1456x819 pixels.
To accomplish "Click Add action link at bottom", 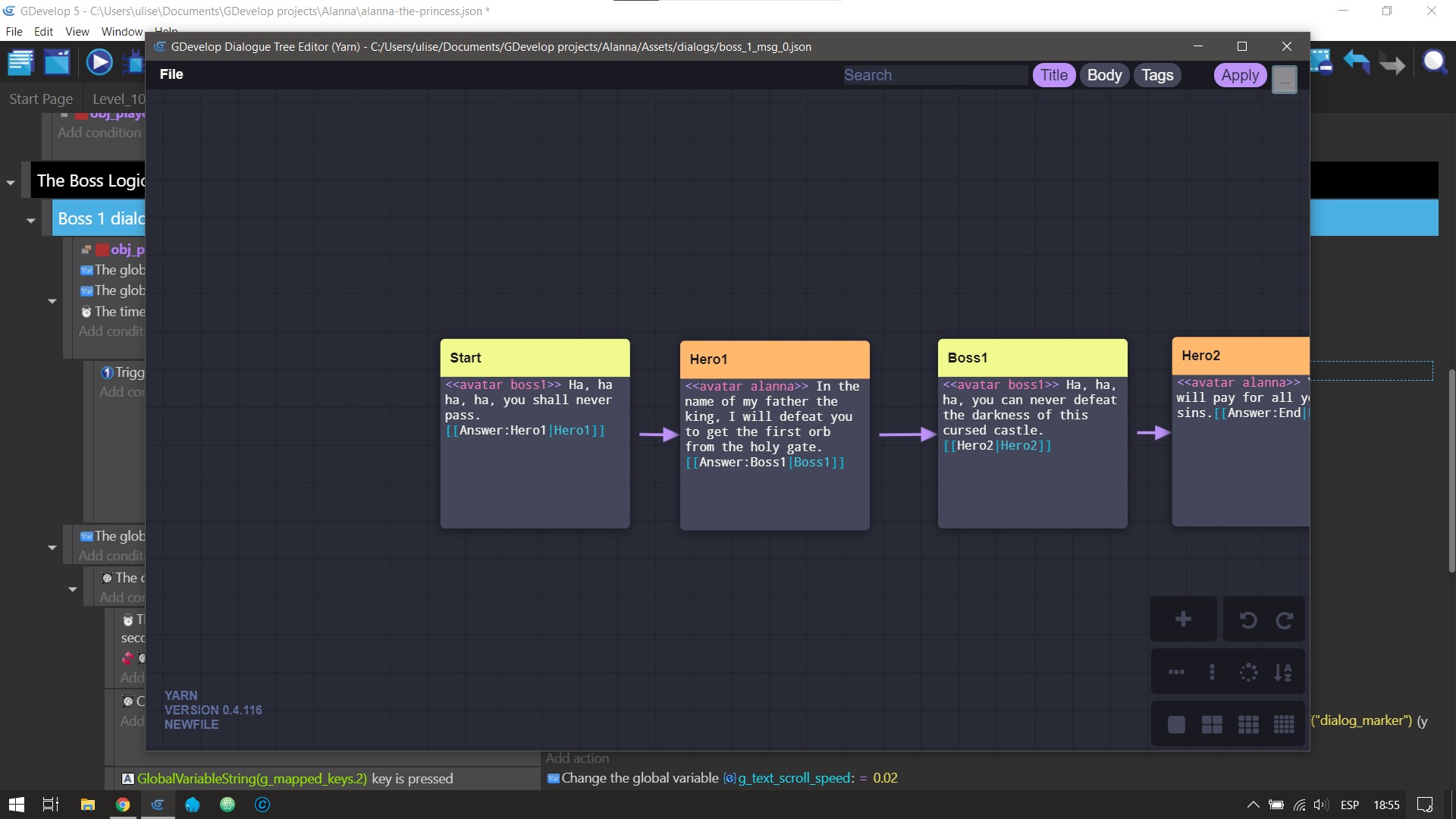I will [x=577, y=758].
